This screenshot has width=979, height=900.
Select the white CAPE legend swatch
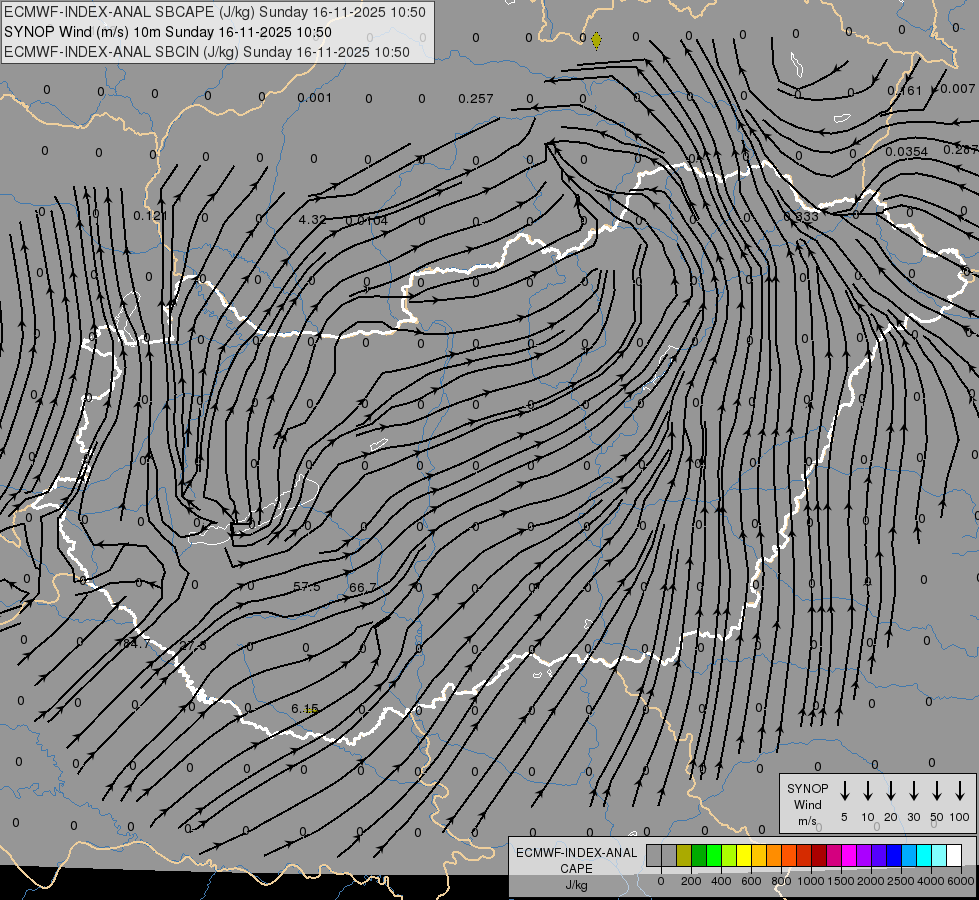(x=953, y=855)
